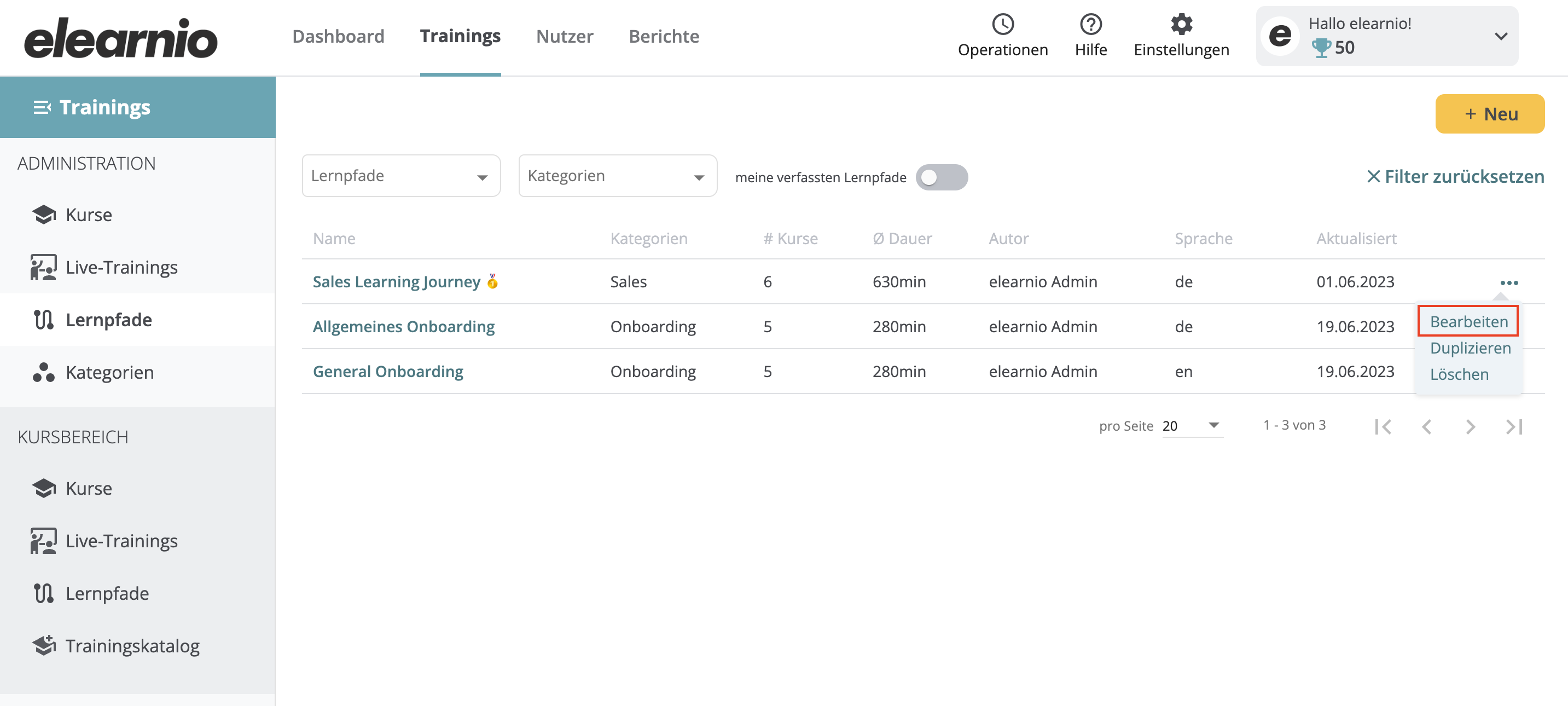This screenshot has width=1568, height=706.
Task: Open Einstellungen gear icon
Action: [1181, 25]
